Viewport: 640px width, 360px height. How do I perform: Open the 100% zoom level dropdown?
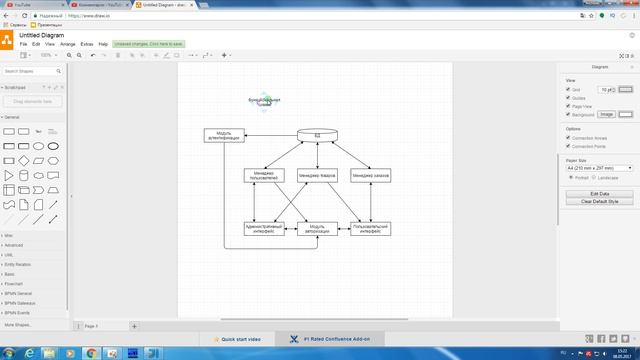coord(49,55)
